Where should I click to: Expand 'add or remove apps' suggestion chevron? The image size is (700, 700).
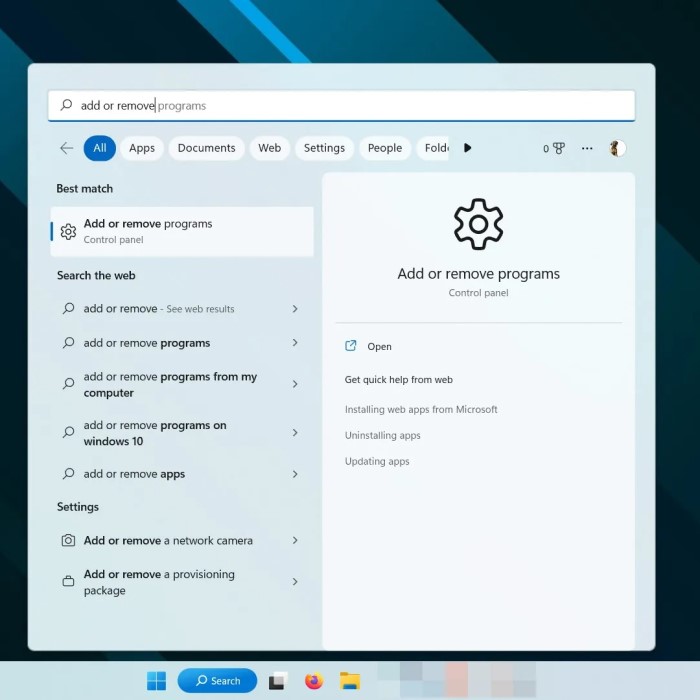coord(295,474)
